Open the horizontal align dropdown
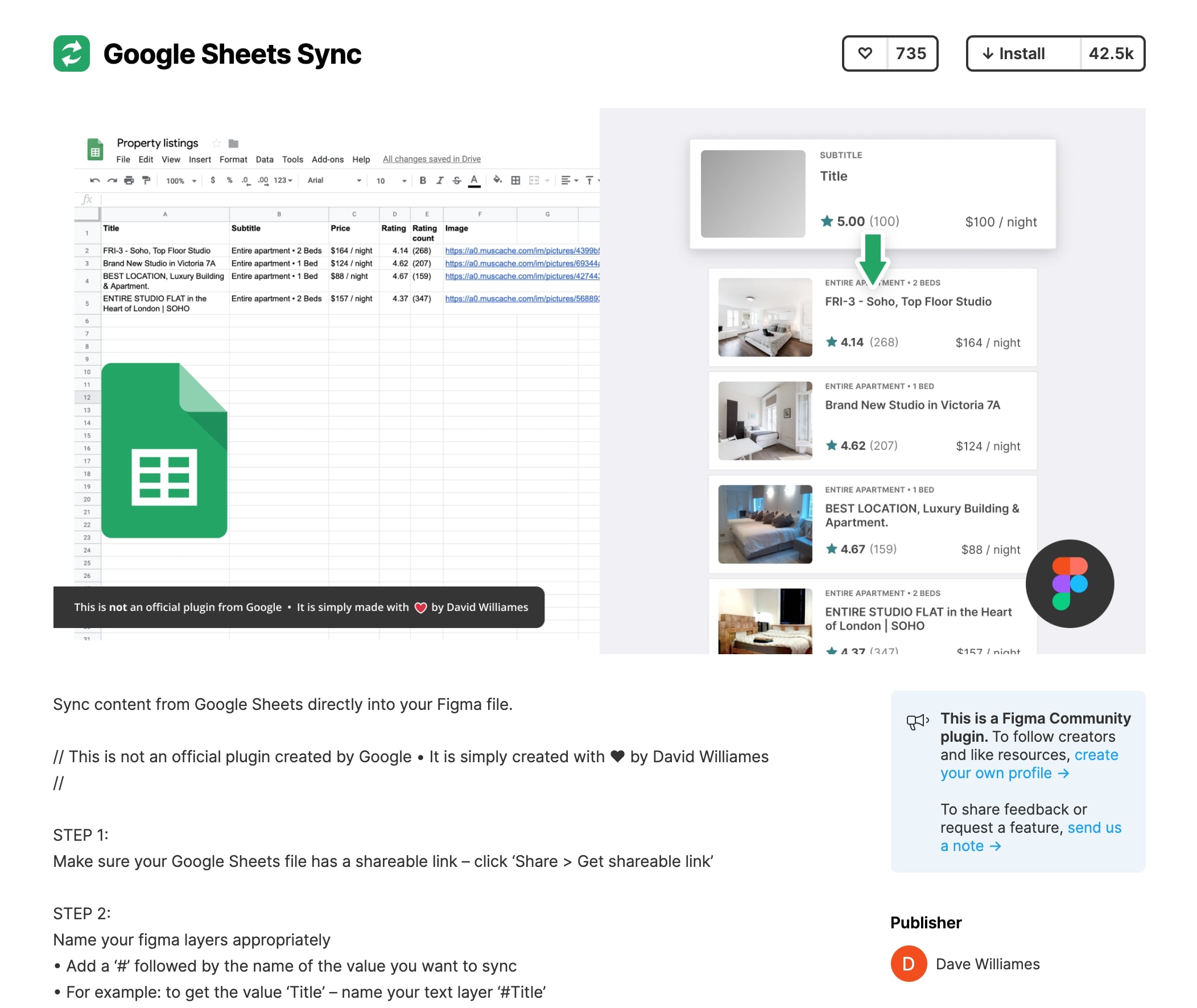 [x=569, y=180]
